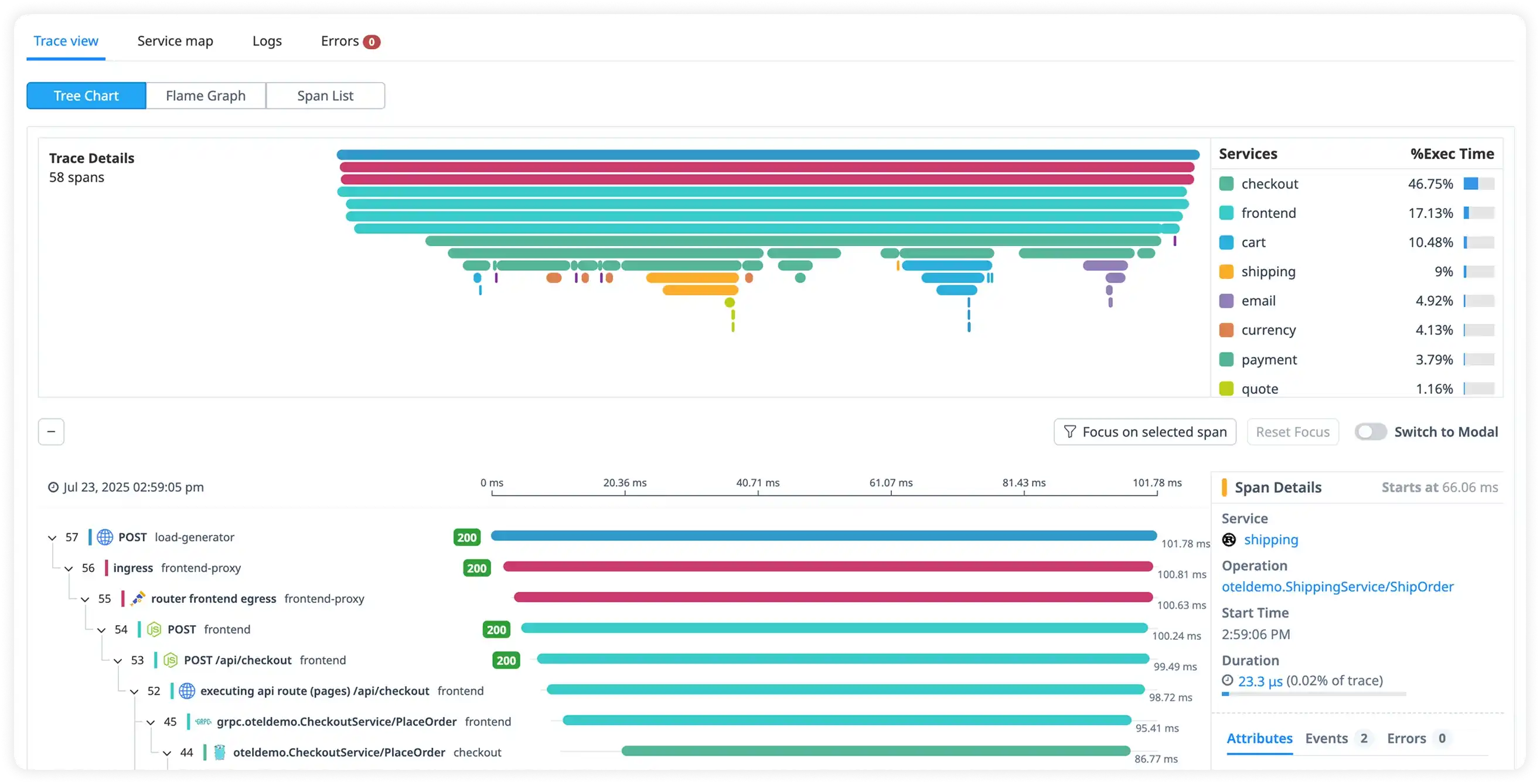Click the globe icon on POST load-generator span
Image resolution: width=1540 pixels, height=784 pixels.
click(105, 537)
